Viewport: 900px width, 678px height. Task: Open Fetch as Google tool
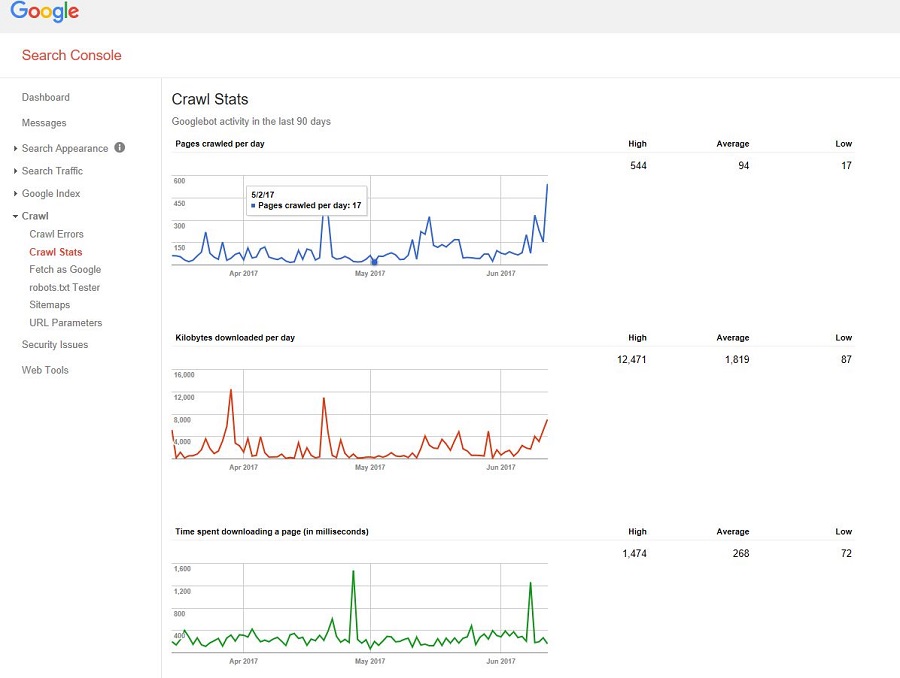click(65, 269)
